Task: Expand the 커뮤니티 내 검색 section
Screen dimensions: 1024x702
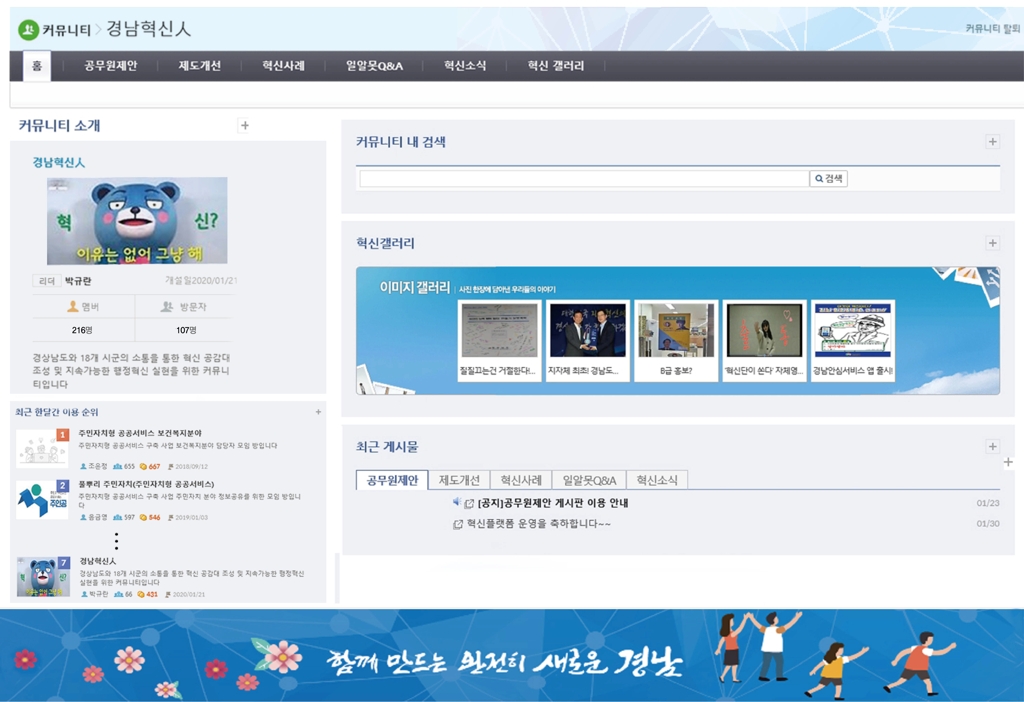Action: coord(992,142)
